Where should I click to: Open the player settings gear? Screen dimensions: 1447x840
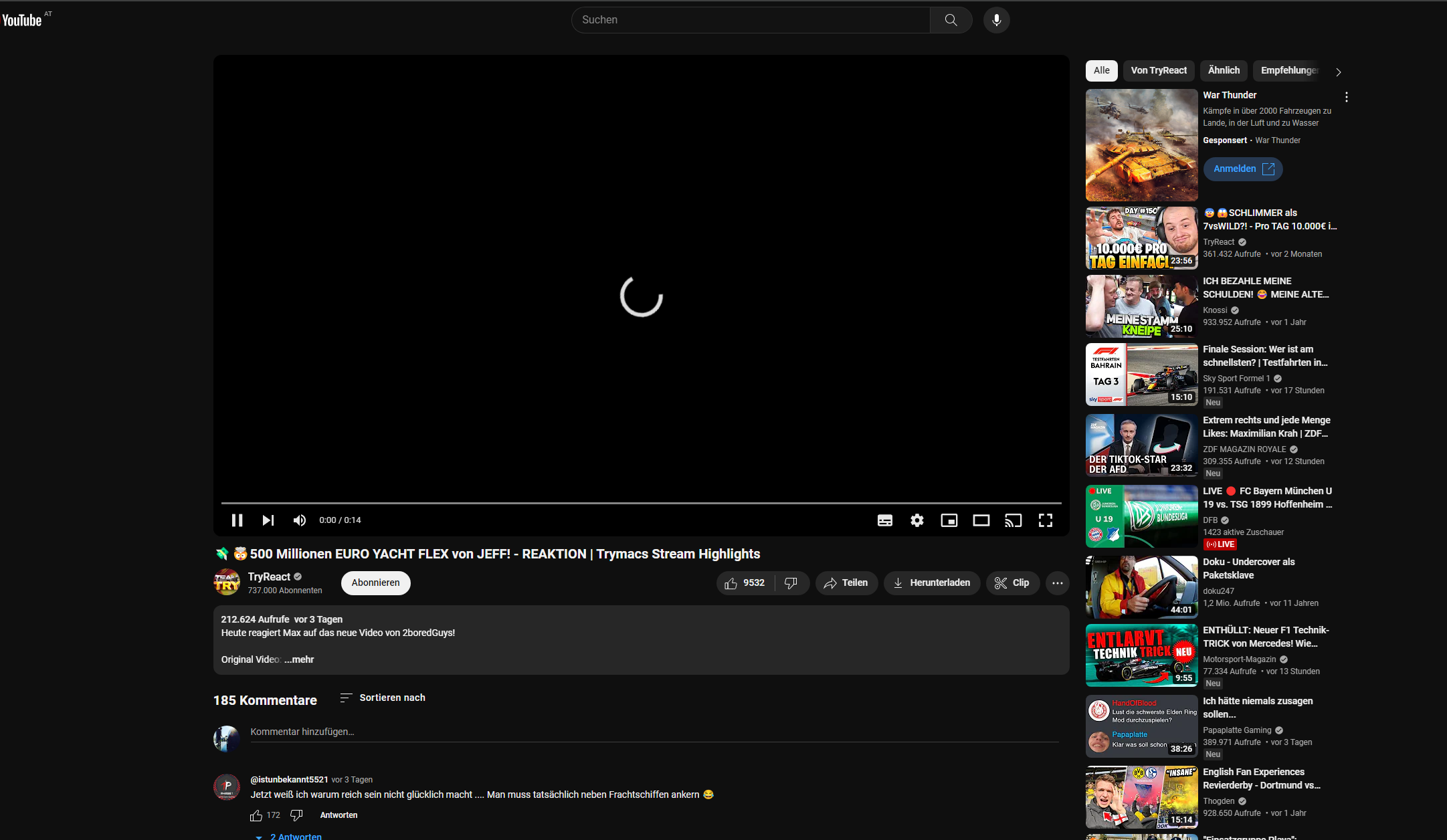pos(917,520)
